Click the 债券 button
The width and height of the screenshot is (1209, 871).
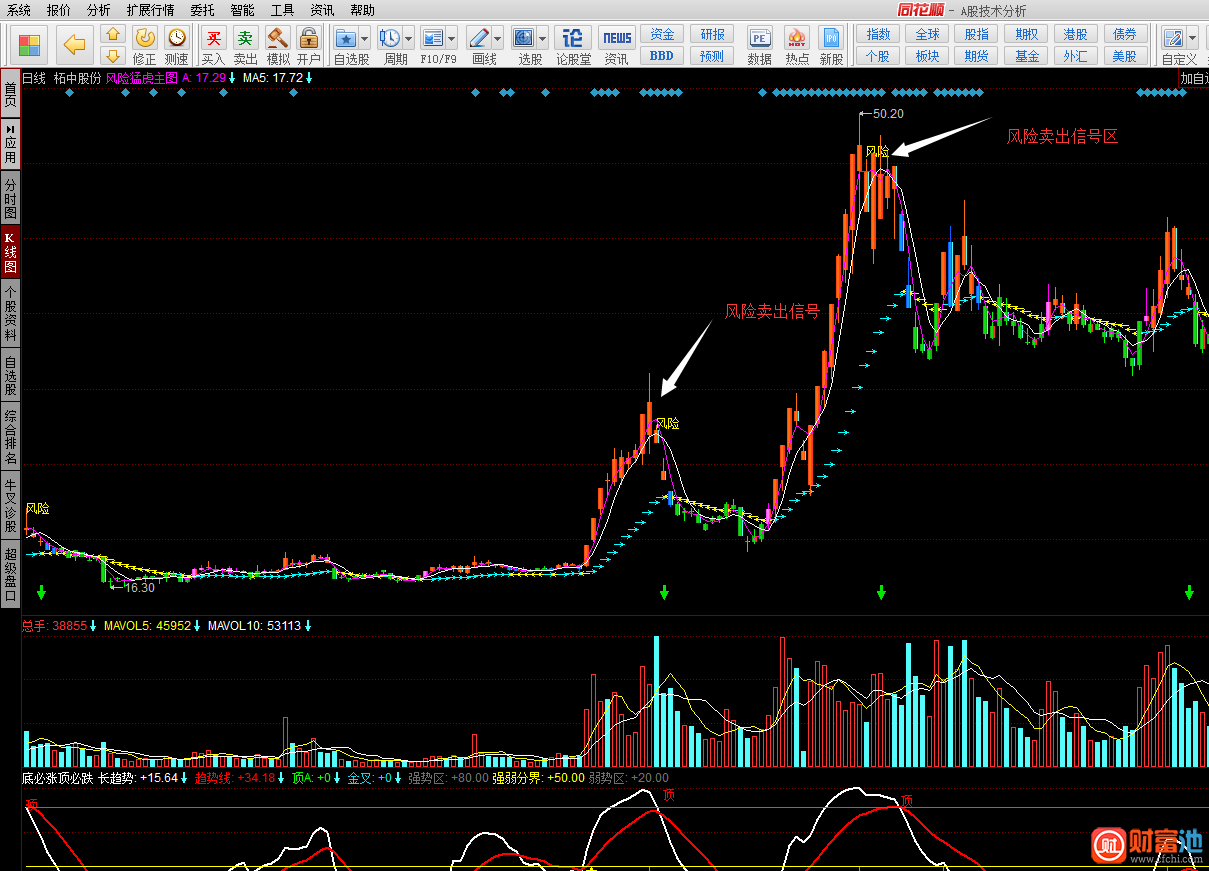pos(1125,34)
